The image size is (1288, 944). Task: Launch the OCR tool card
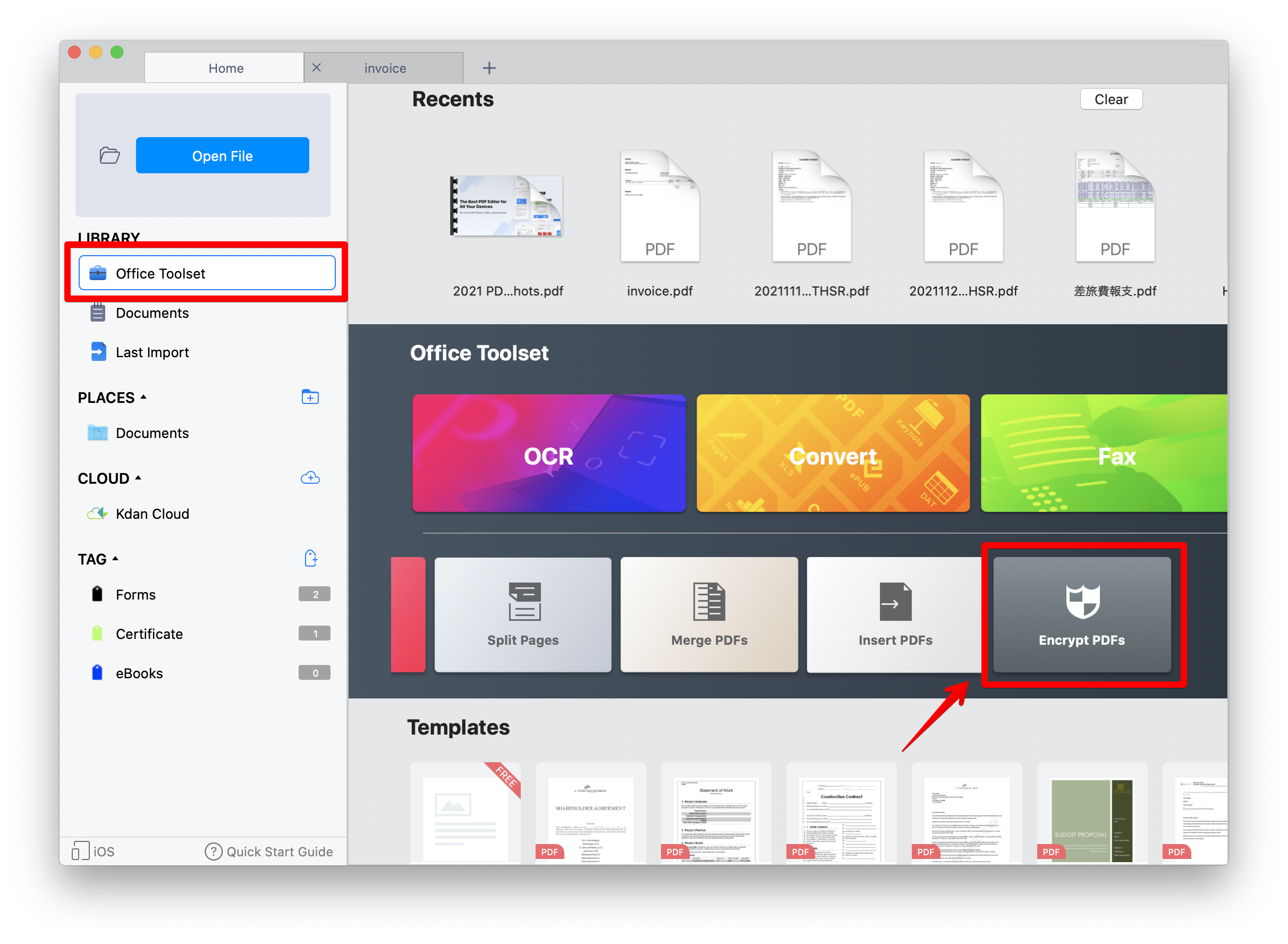(549, 453)
